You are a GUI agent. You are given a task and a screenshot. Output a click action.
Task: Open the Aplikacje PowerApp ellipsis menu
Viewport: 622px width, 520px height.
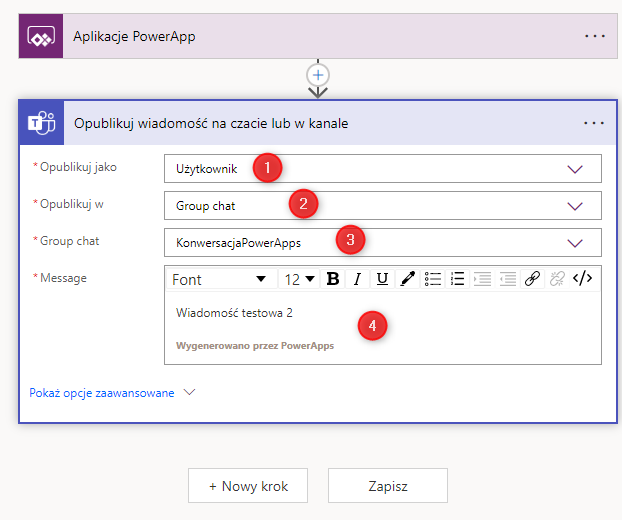pyautogui.click(x=594, y=36)
